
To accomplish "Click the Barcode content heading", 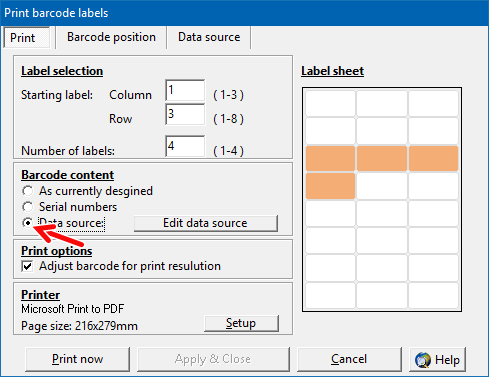I will (x=68, y=175).
